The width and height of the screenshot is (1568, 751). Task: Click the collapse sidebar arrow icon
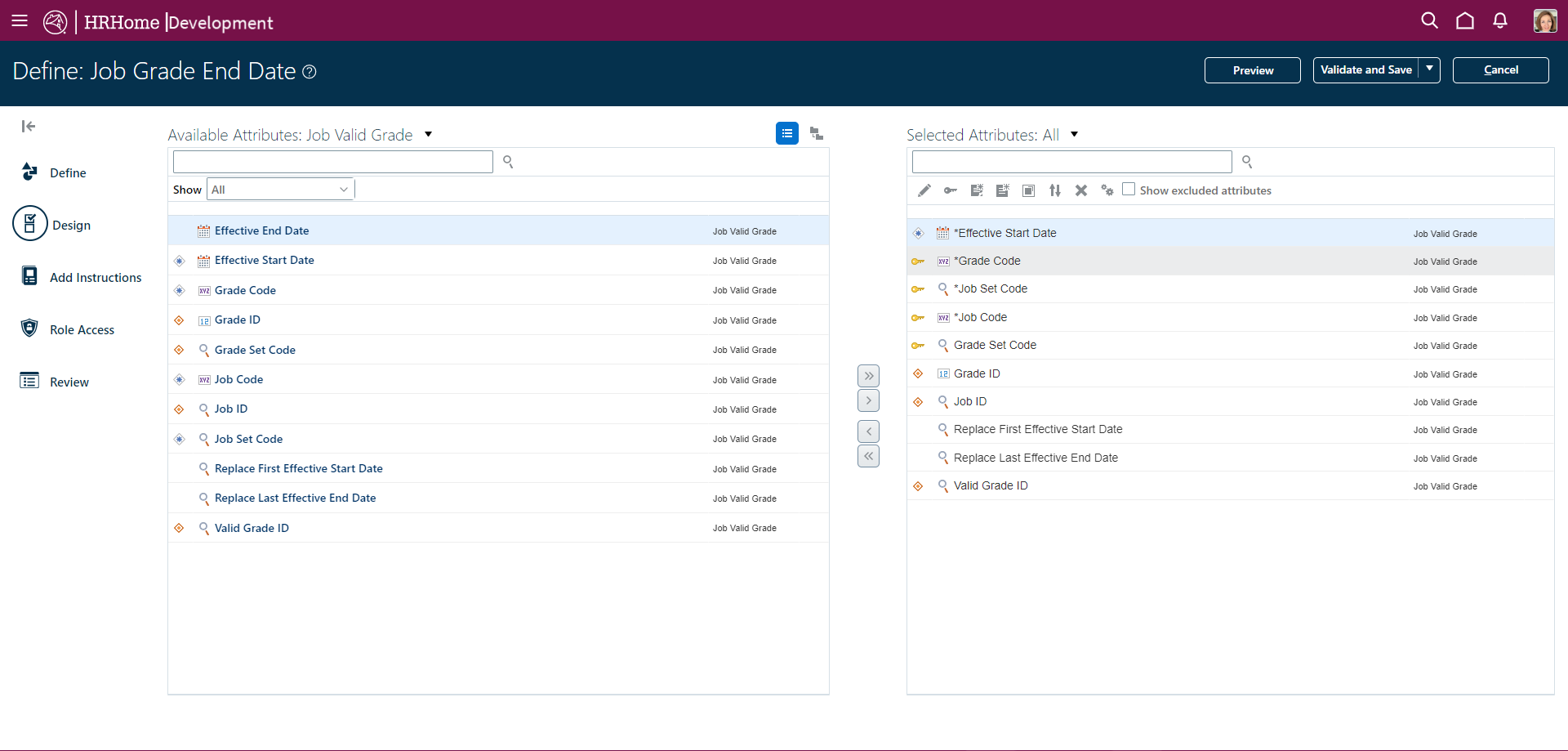(28, 126)
